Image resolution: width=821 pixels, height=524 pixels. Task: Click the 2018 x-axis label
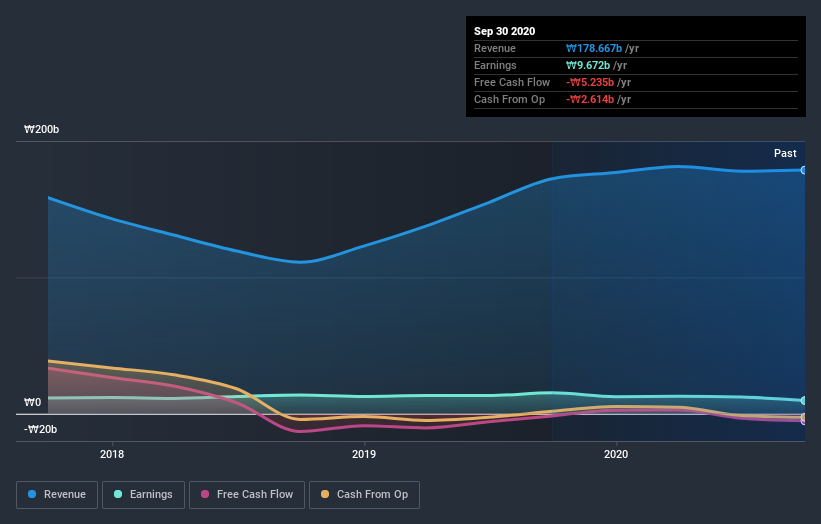point(112,454)
